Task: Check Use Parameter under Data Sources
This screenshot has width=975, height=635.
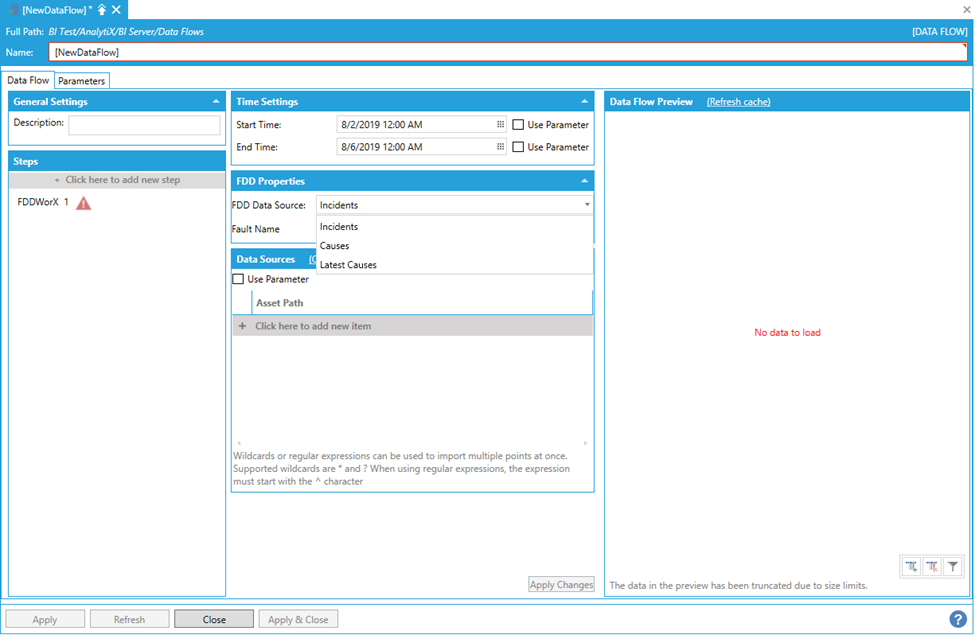Action: (x=238, y=279)
